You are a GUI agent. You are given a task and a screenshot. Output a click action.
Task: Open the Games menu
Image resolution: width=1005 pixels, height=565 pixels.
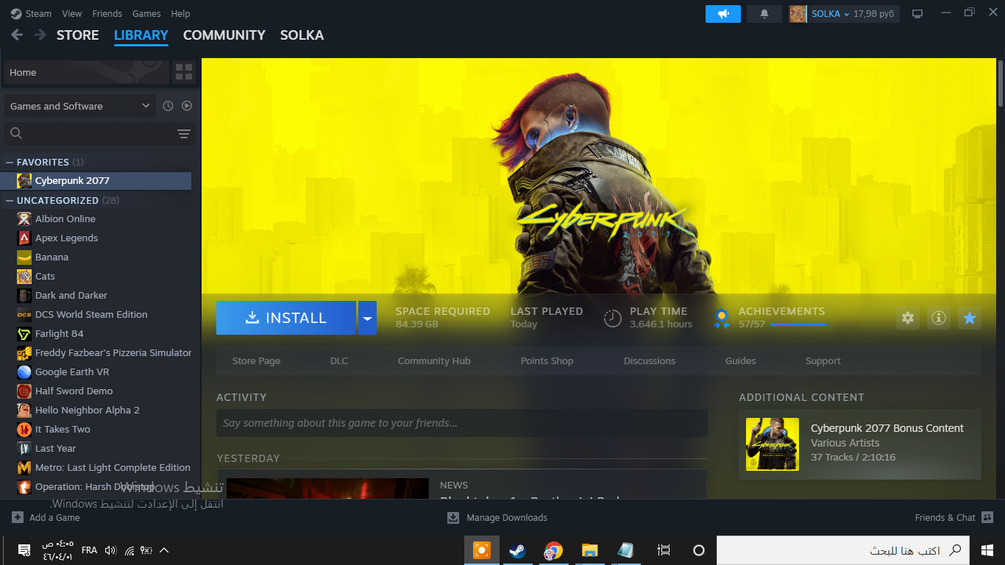click(146, 13)
